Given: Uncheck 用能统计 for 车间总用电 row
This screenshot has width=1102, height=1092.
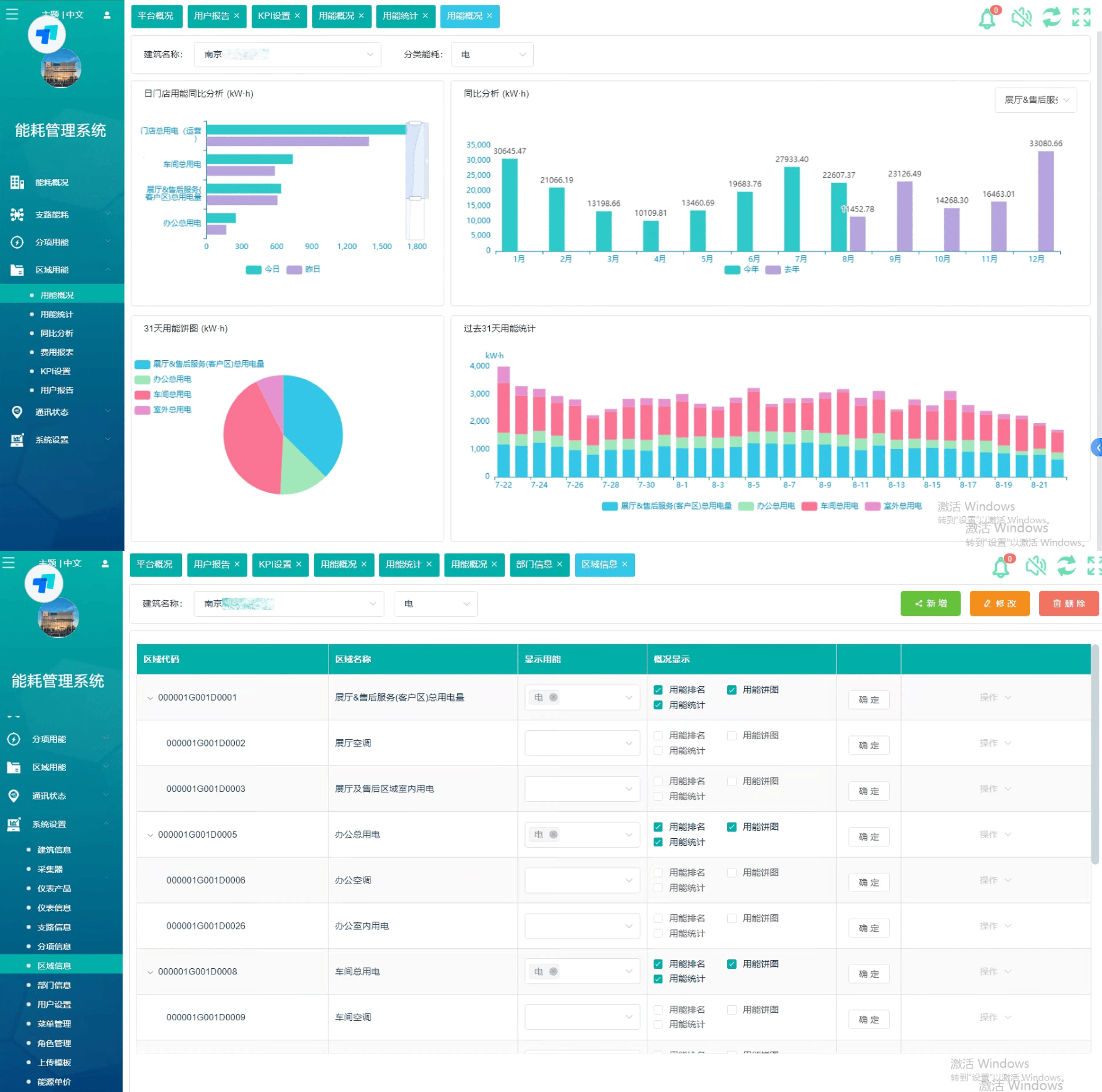Looking at the screenshot, I should [x=658, y=978].
